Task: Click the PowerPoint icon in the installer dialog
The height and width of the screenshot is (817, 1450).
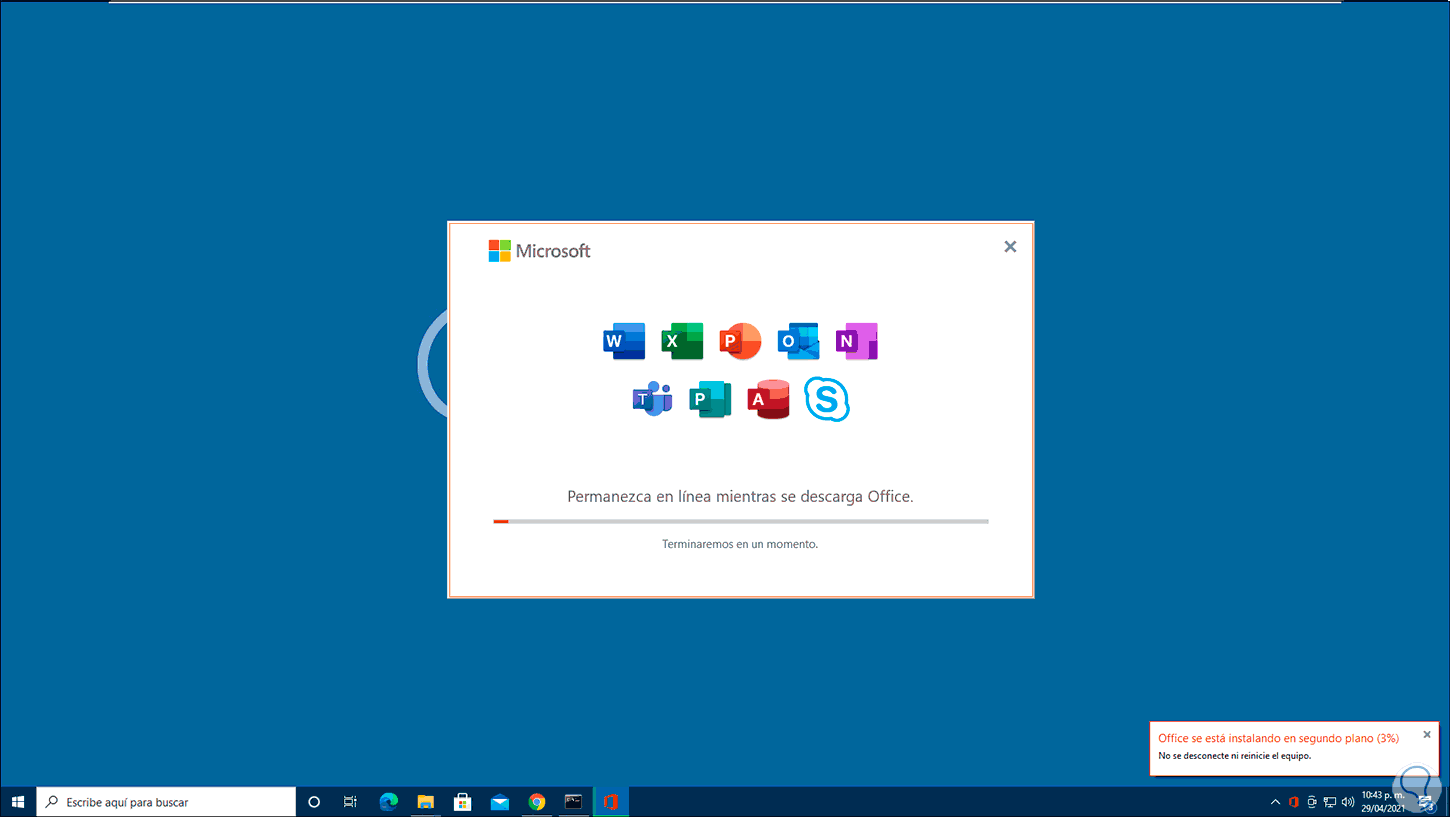Action: (740, 341)
